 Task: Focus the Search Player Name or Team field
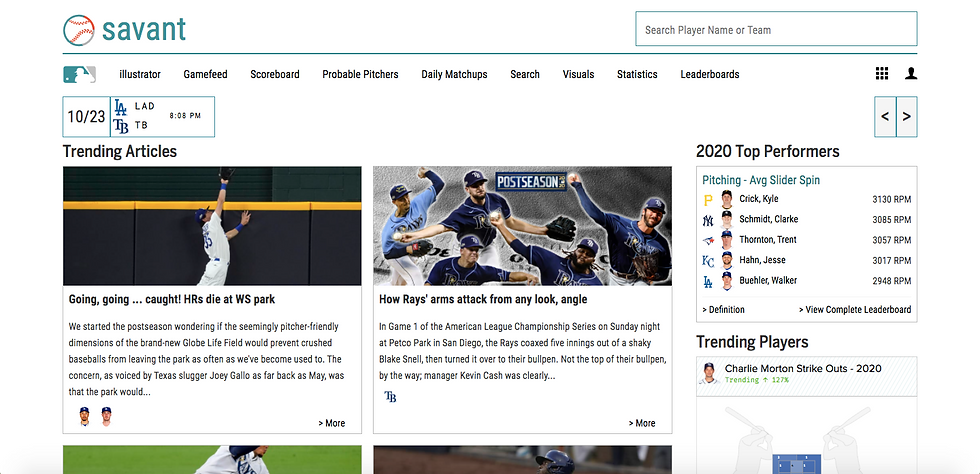[776, 29]
